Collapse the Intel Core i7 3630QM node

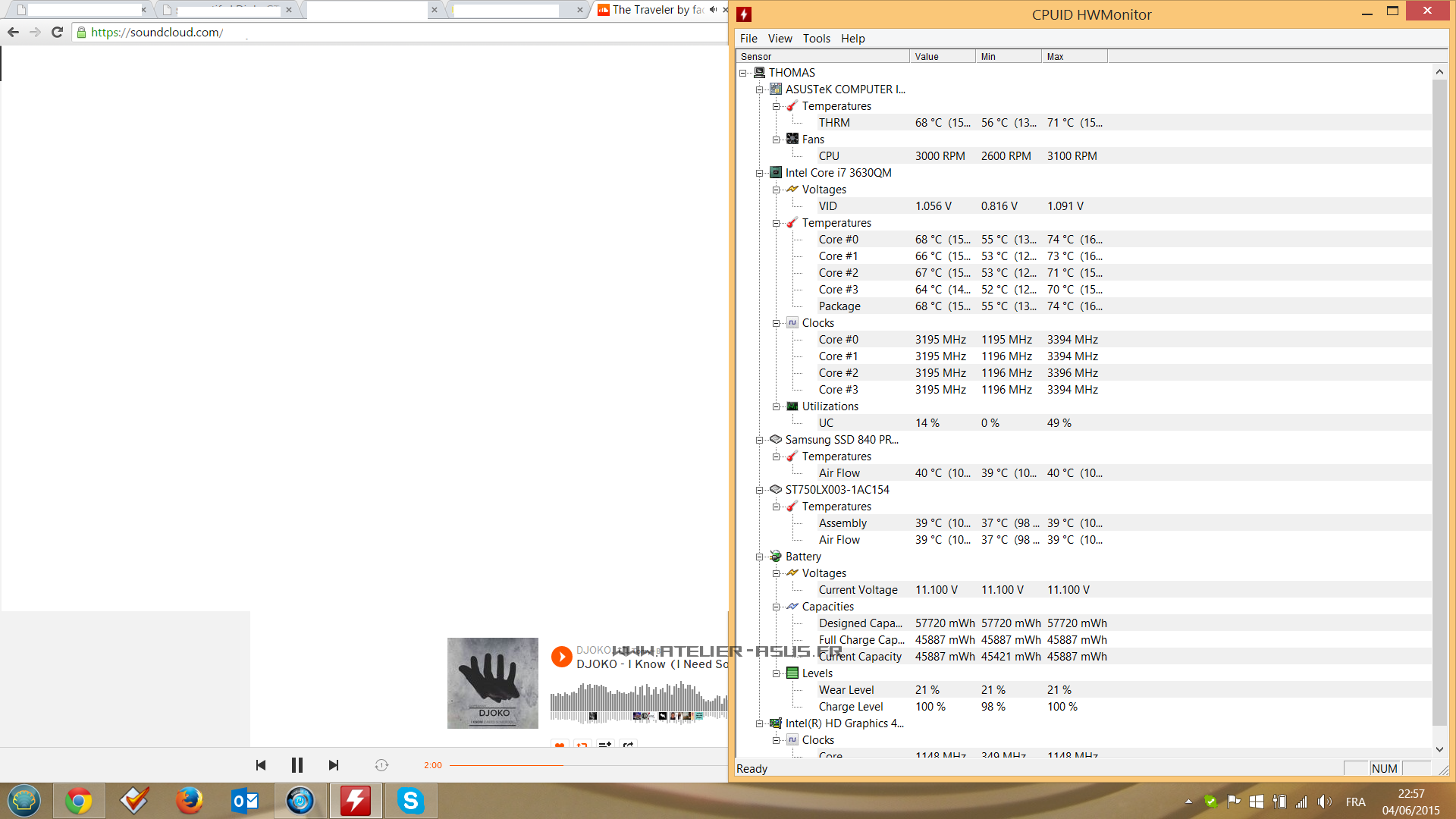click(759, 173)
